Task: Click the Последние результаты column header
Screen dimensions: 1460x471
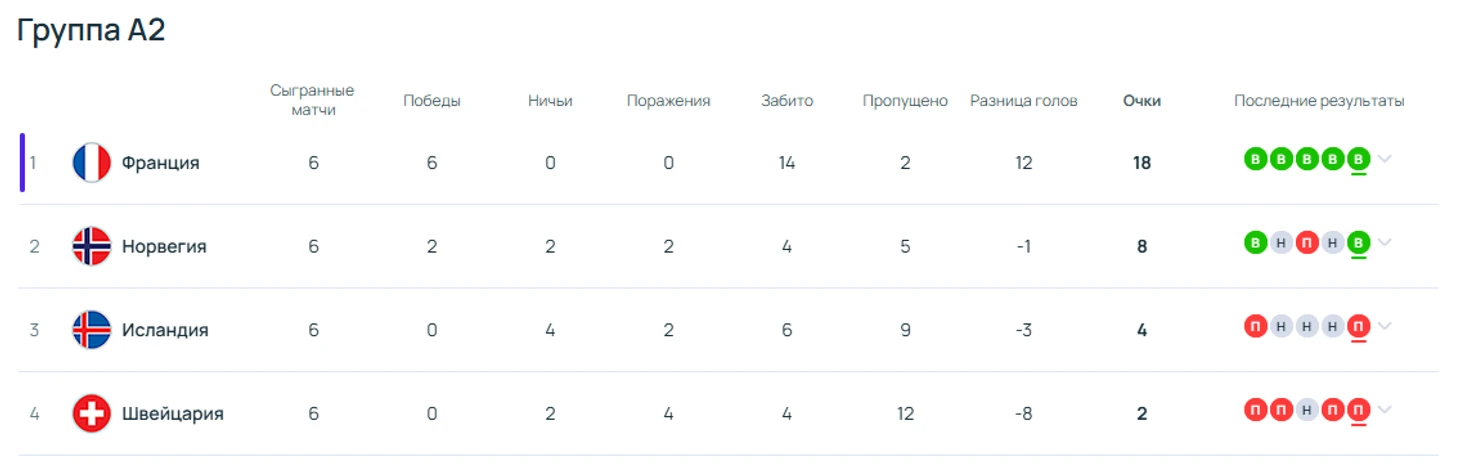Action: point(1319,101)
